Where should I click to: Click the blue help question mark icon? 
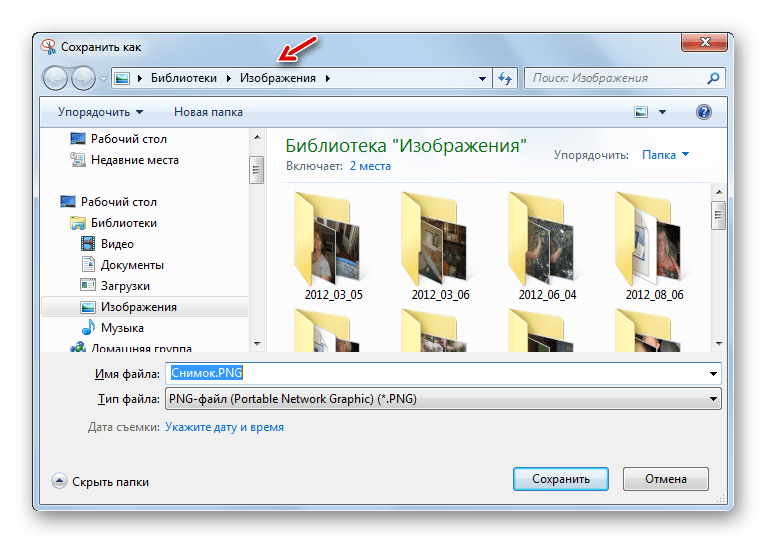[704, 112]
